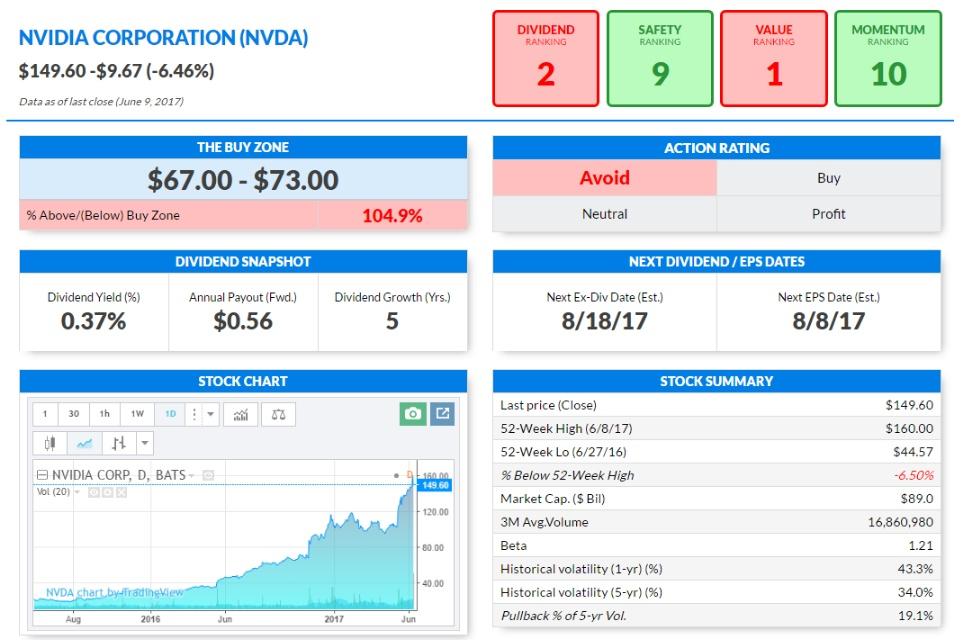Set chart interval to 1 minute

[x=45, y=414]
